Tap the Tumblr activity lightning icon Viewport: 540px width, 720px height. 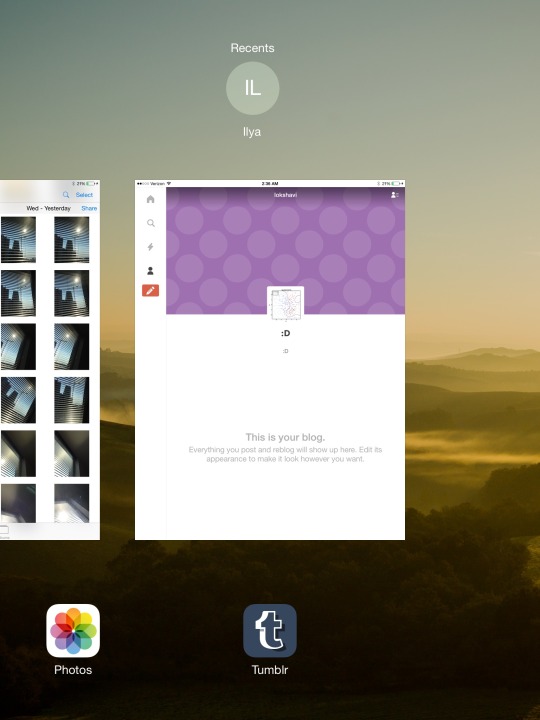point(151,247)
